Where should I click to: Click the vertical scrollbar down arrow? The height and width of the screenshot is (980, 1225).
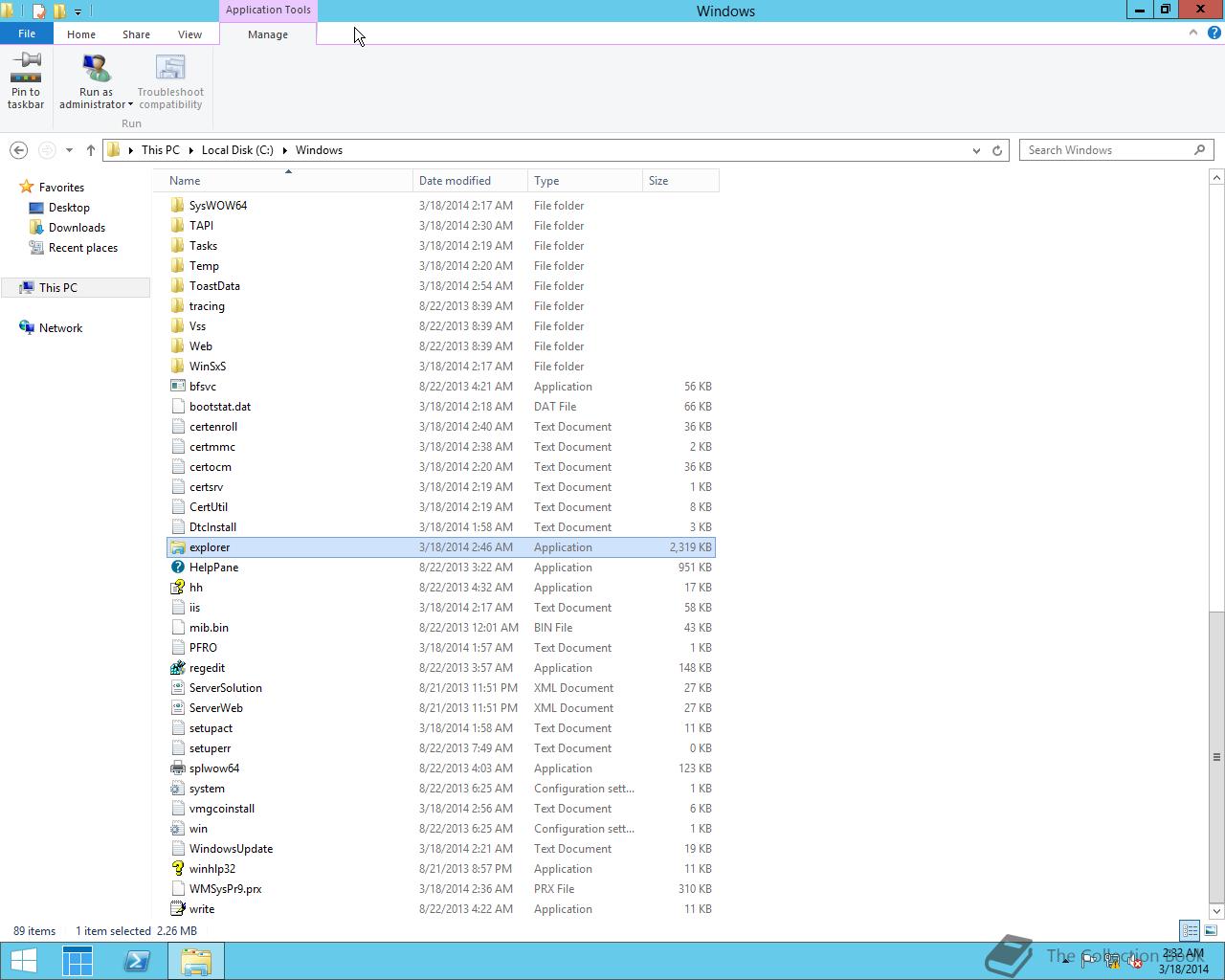pos(1216,910)
